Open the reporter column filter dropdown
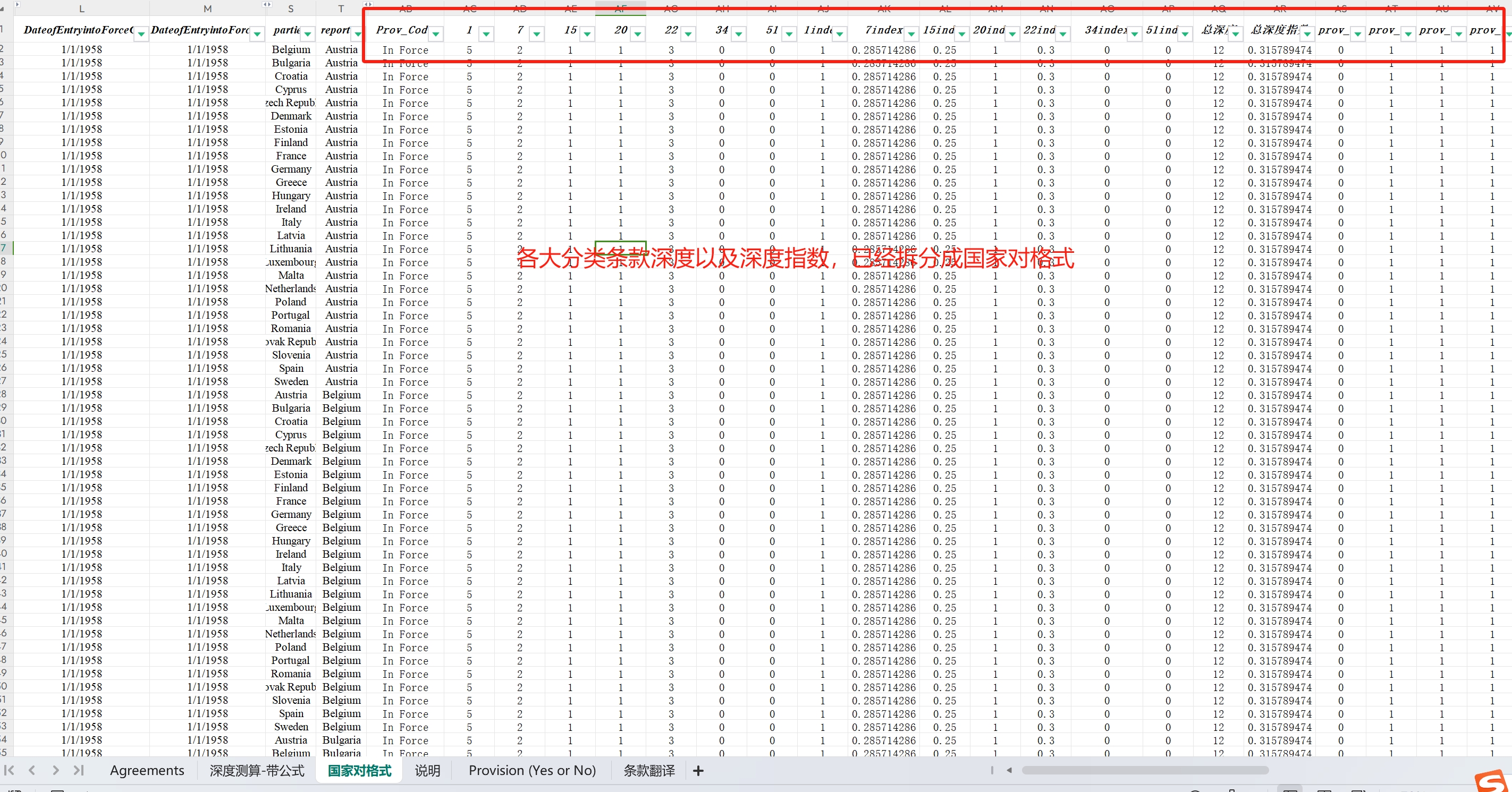The image size is (1512, 792). (x=358, y=34)
